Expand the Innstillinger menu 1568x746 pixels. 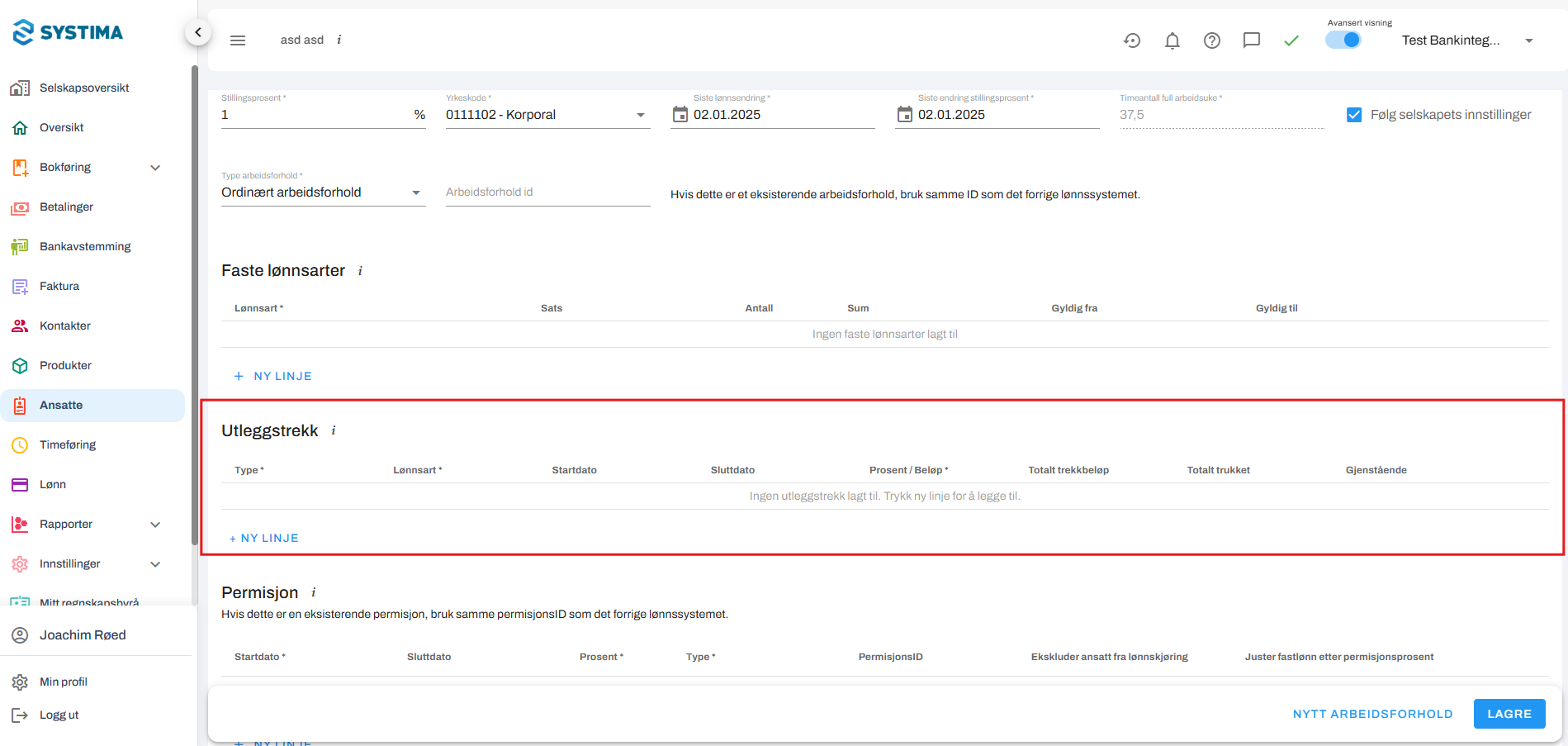[155, 564]
